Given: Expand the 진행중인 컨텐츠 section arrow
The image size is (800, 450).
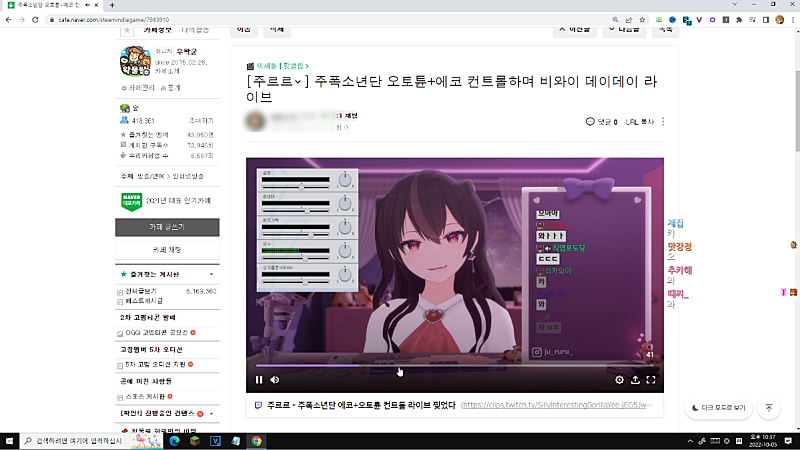Looking at the screenshot, I should (211, 413).
